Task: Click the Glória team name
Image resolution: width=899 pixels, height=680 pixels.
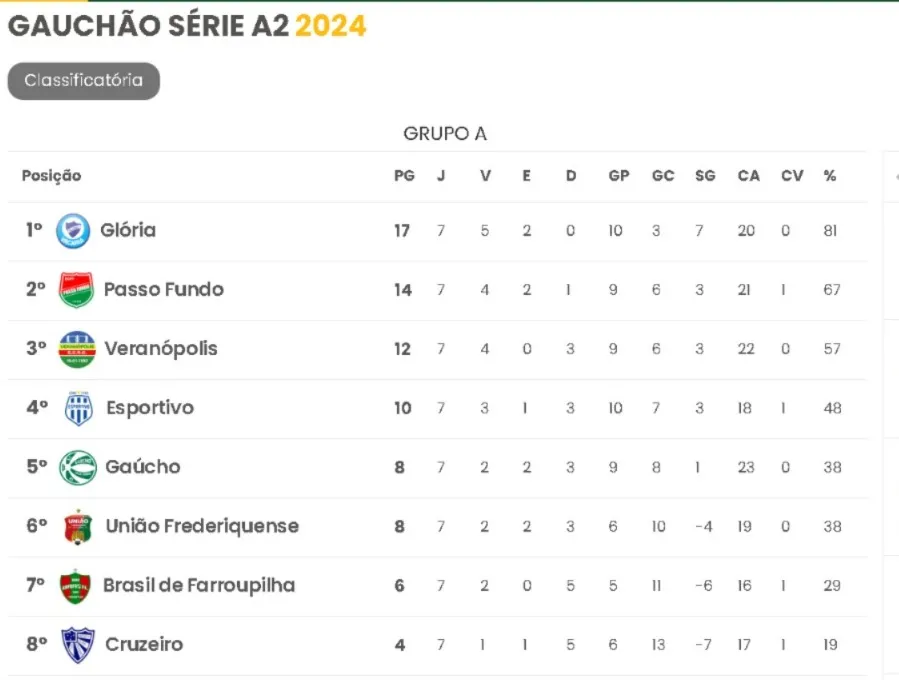Action: pyautogui.click(x=128, y=230)
